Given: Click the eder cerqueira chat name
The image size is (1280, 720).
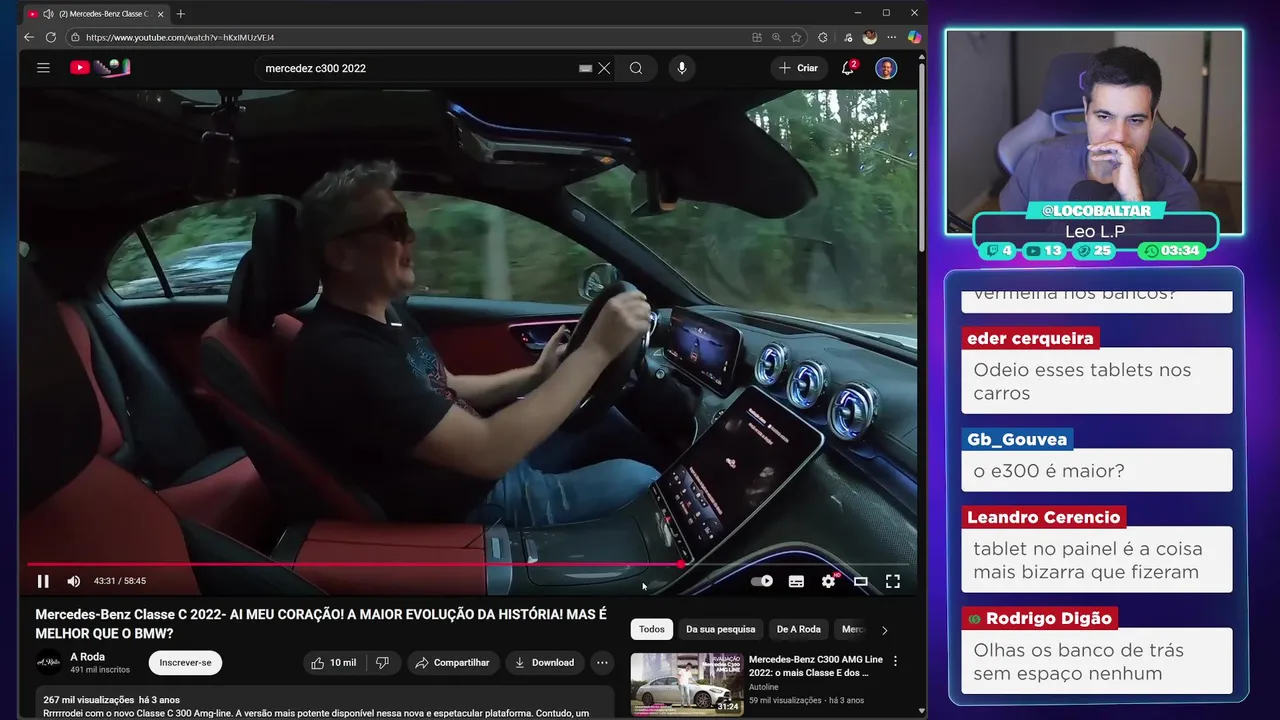Looking at the screenshot, I should pyautogui.click(x=1030, y=338).
